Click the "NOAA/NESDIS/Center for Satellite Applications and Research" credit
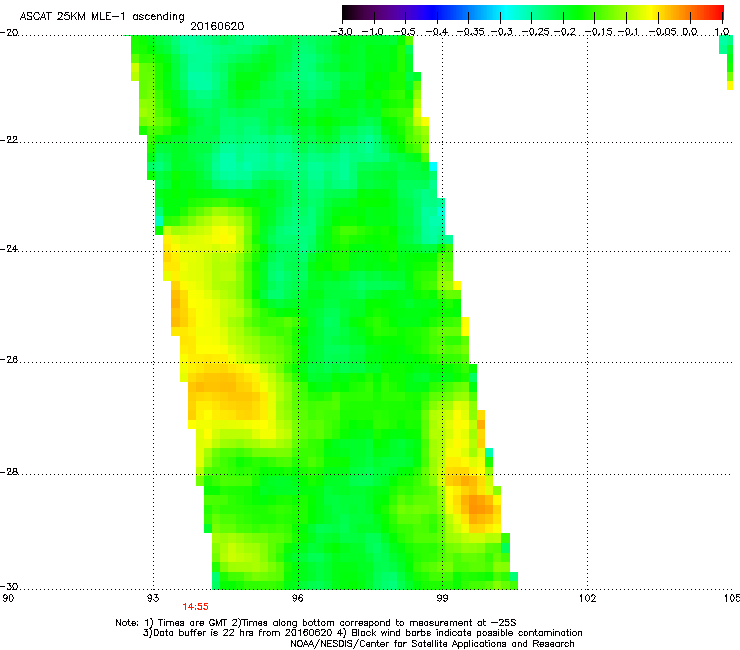 coord(432,644)
